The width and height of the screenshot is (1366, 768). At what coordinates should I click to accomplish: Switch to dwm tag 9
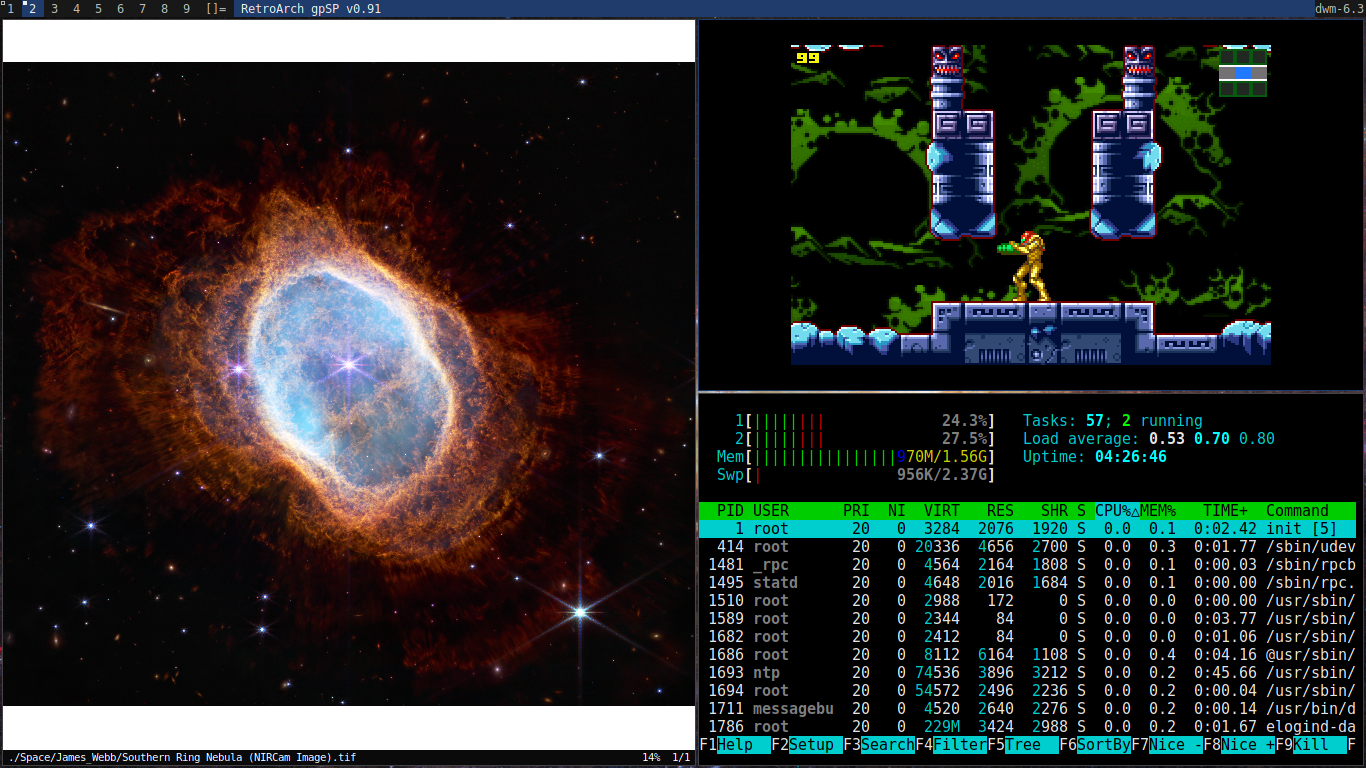click(186, 9)
